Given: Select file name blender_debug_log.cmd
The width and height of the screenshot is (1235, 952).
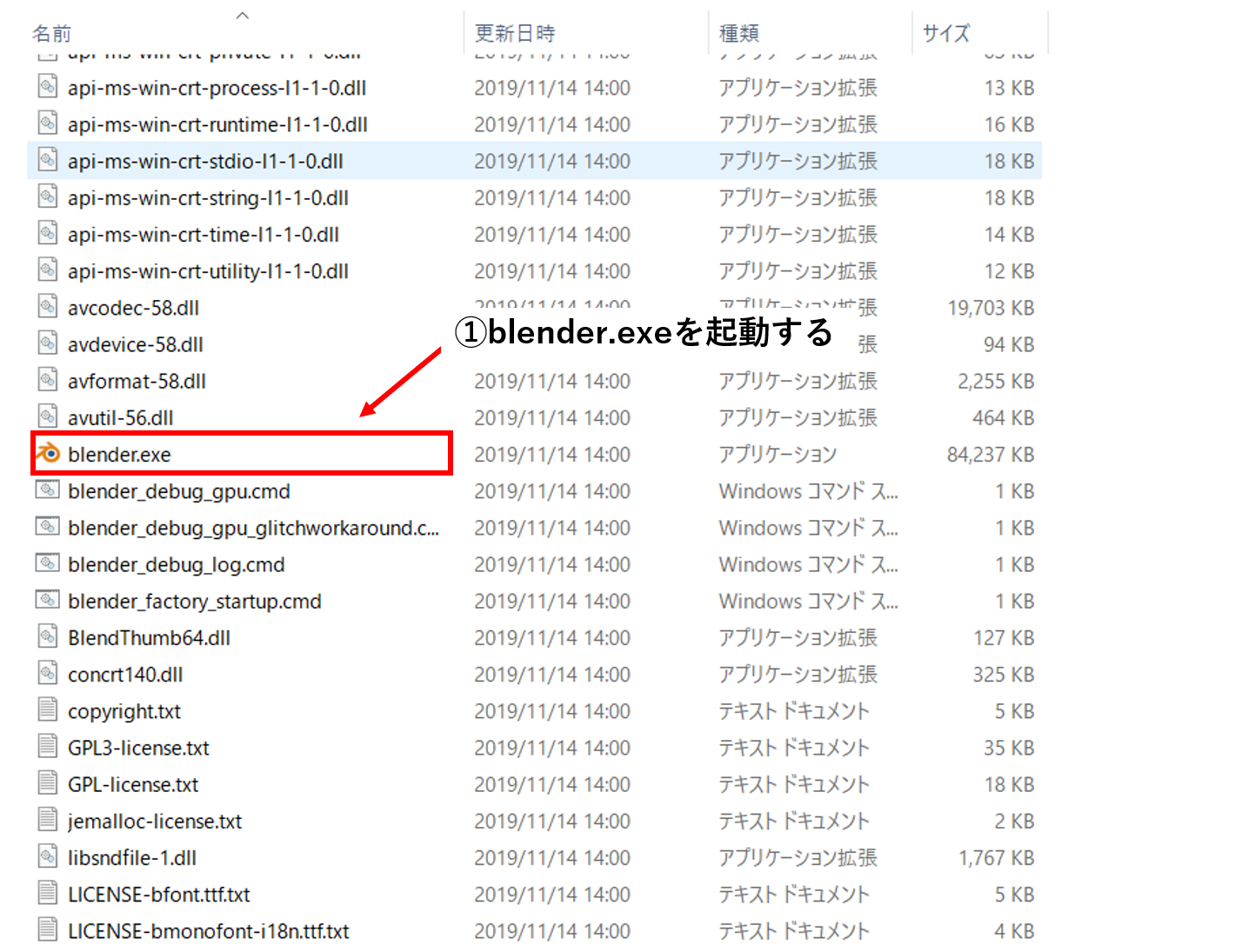Looking at the screenshot, I should click(177, 564).
